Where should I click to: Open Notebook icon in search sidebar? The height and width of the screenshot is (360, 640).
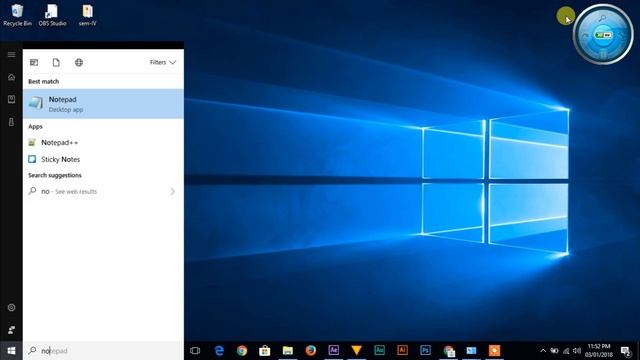[11, 99]
